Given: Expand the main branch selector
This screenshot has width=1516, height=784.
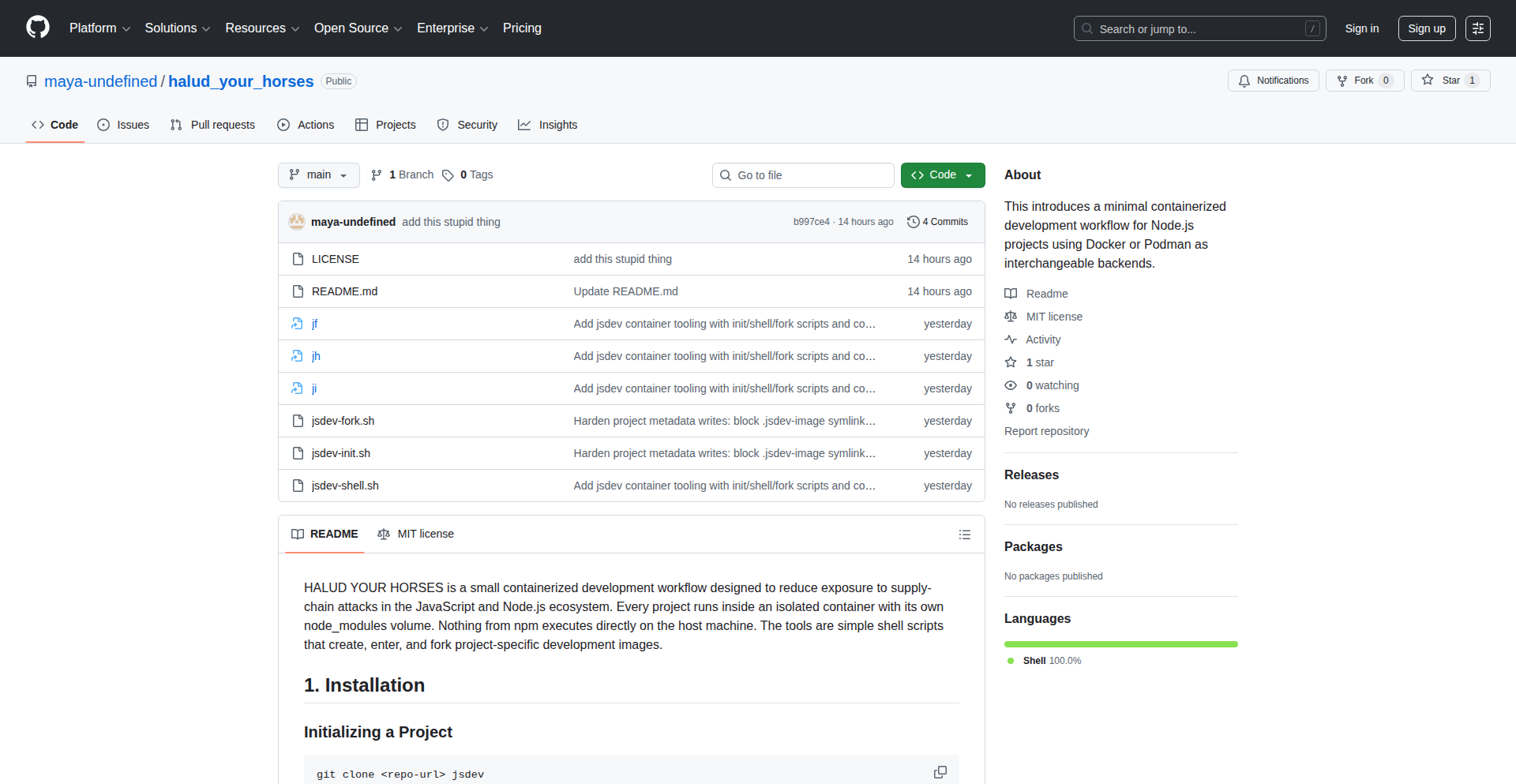Looking at the screenshot, I should [x=318, y=174].
